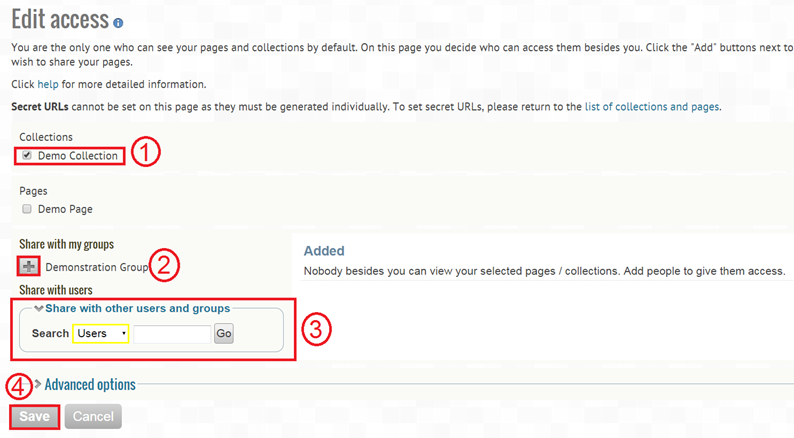Viewport: 794px width, 438px height.
Task: Click the info icon beside Edit access heading
Action: (x=118, y=22)
